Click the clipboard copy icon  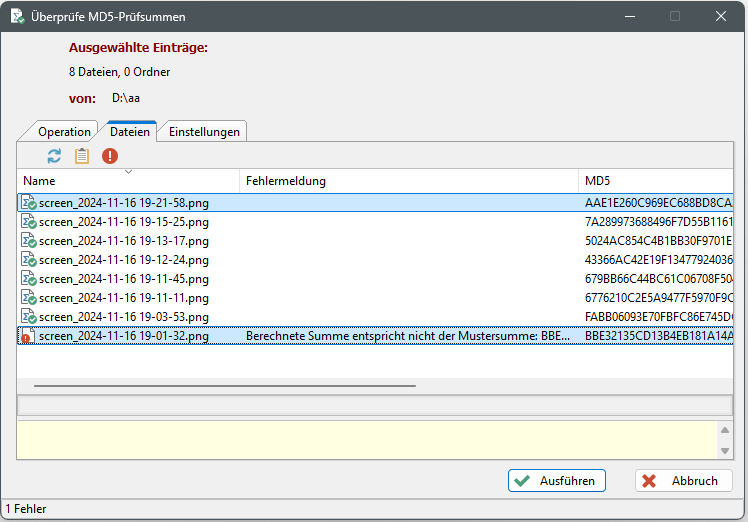coord(82,156)
